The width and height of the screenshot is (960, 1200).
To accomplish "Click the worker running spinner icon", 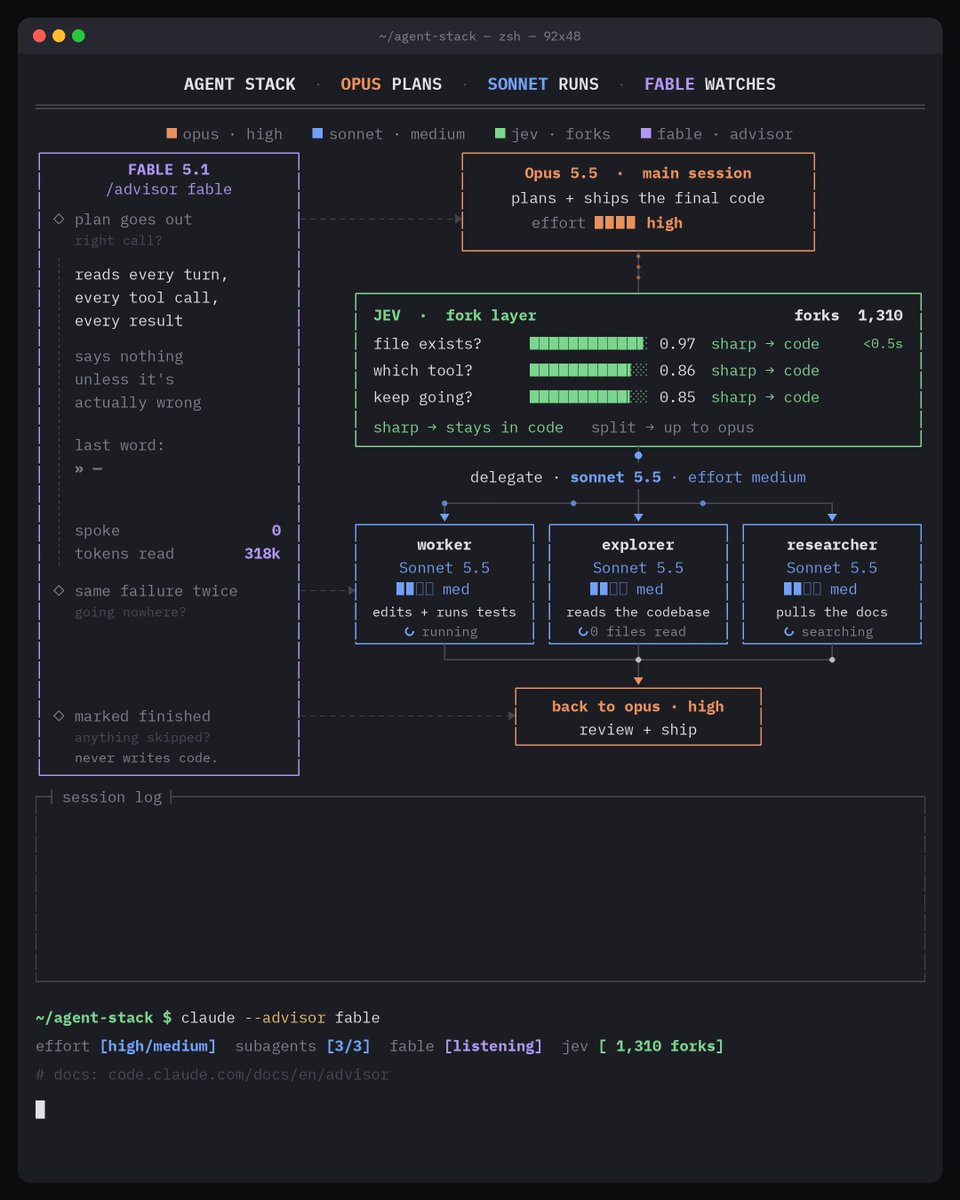I will (409, 632).
